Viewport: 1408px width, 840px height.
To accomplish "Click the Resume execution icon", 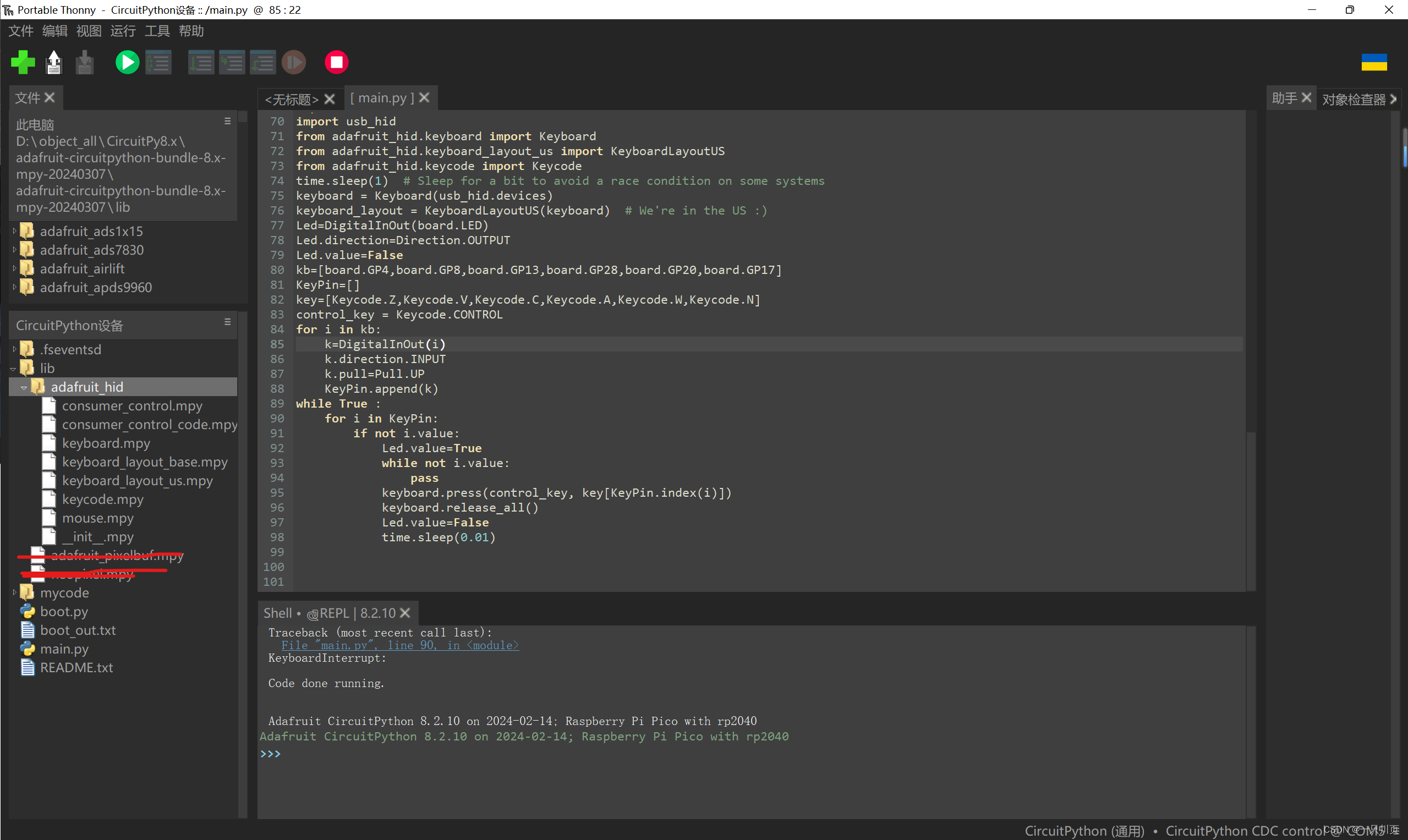I will click(294, 62).
